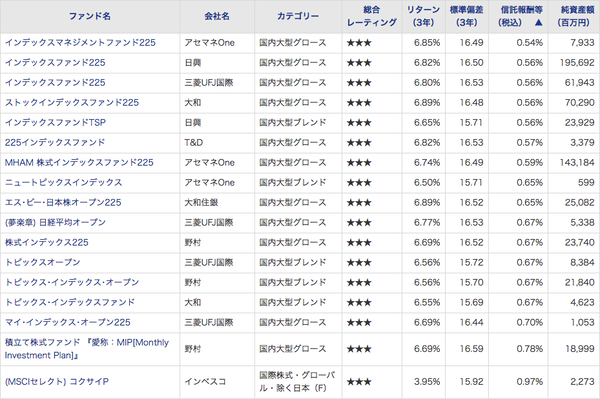Select return value 6.77%
Screen dimensions: 600x399
coord(427,222)
